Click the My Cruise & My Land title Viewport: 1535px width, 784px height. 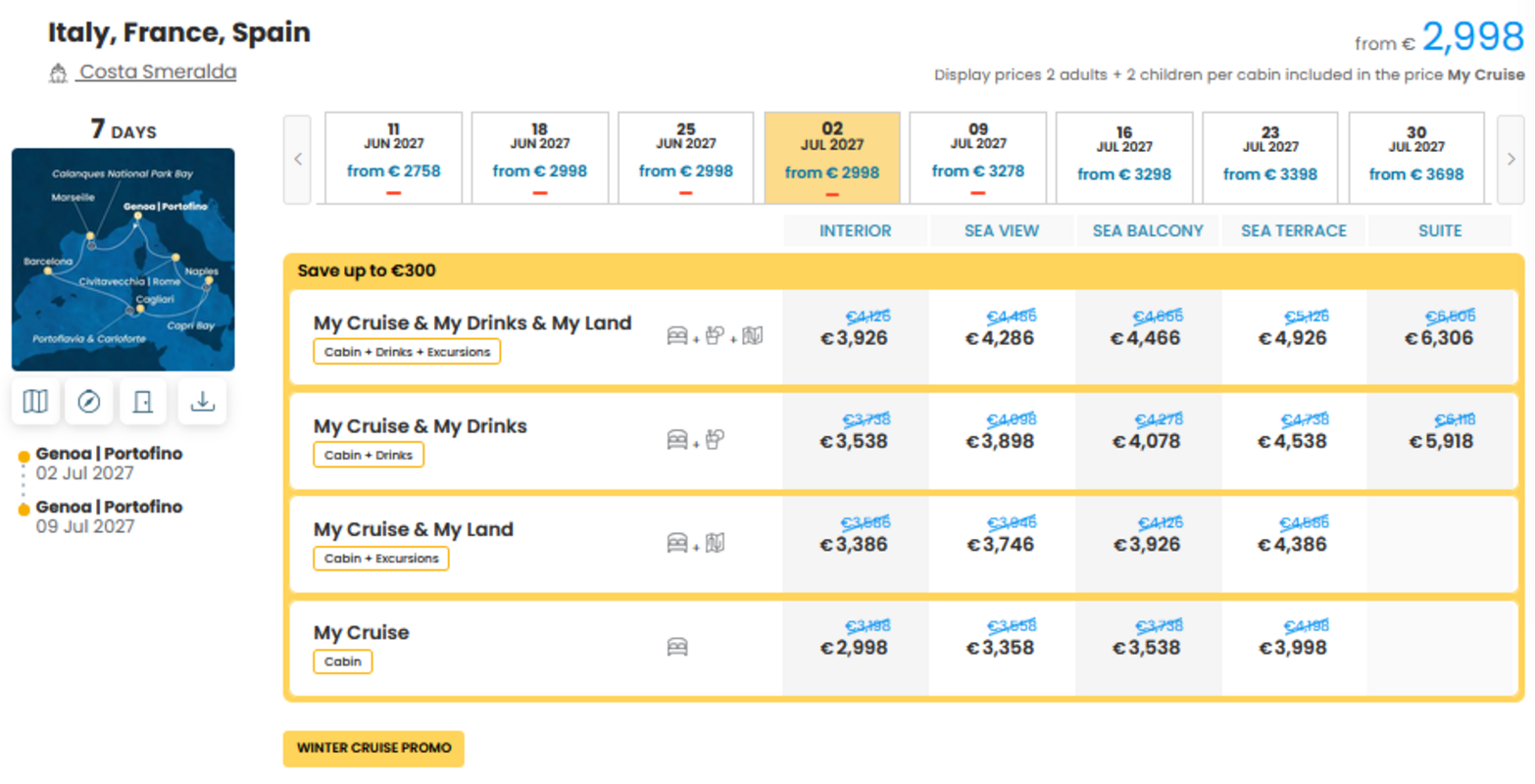tap(414, 529)
